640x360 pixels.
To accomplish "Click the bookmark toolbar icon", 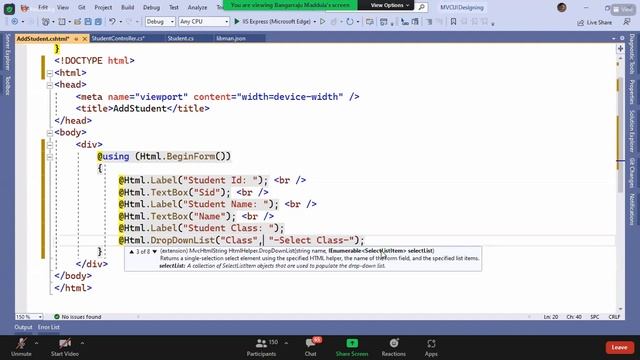I will (x=453, y=22).
